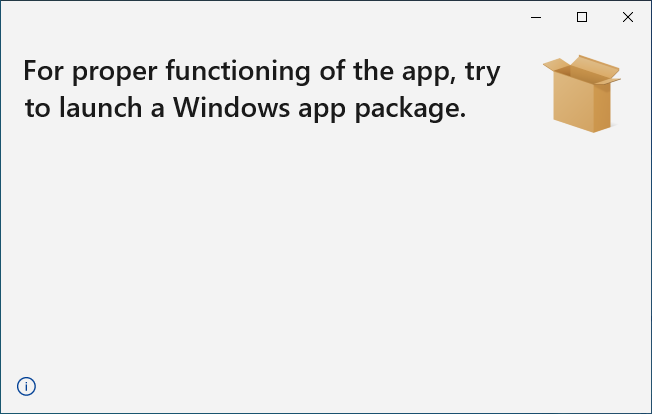Image resolution: width=652 pixels, height=414 pixels.
Task: Show app installer details via info icon
Action: (26, 387)
